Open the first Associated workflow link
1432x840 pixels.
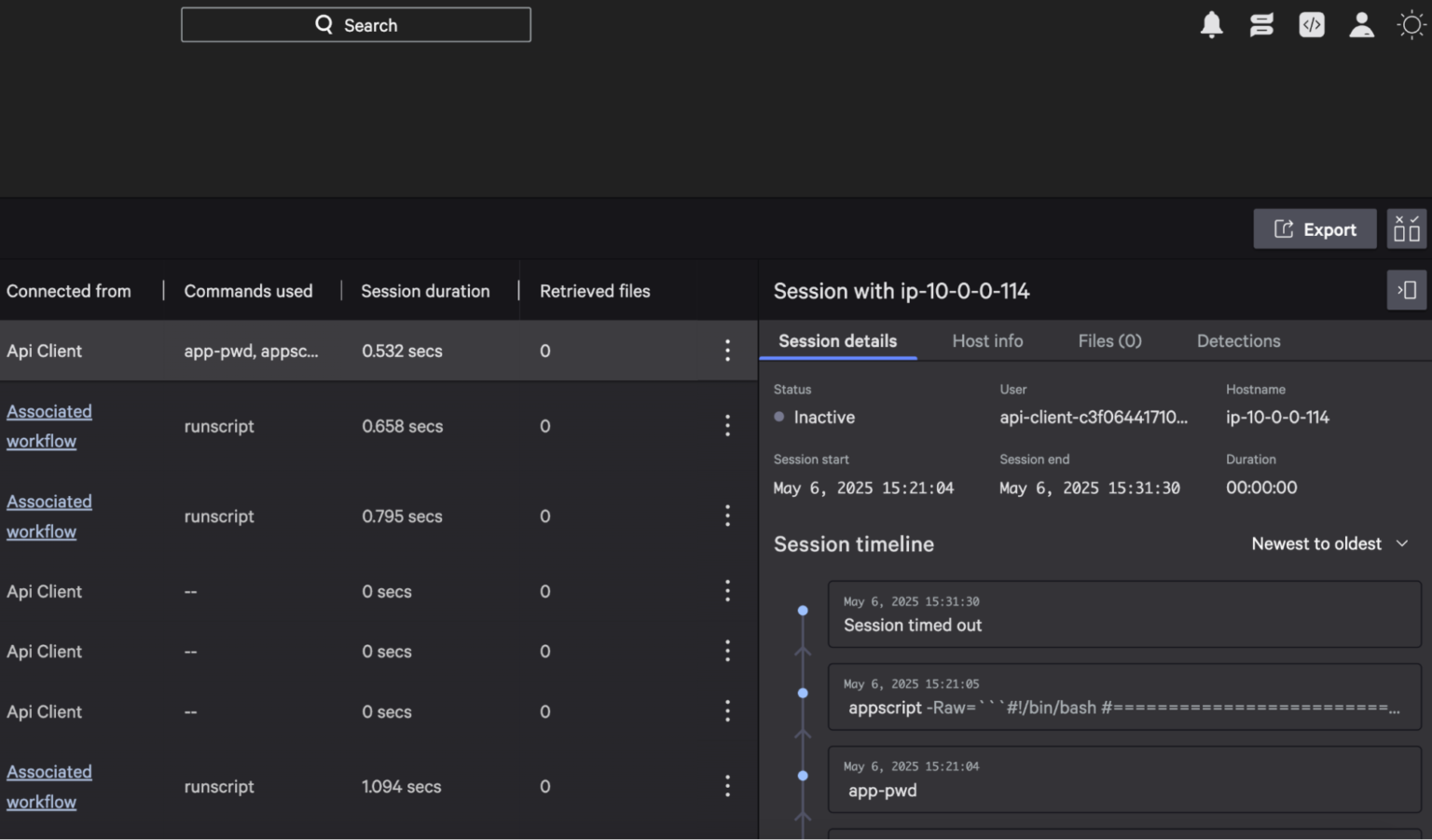(48, 426)
